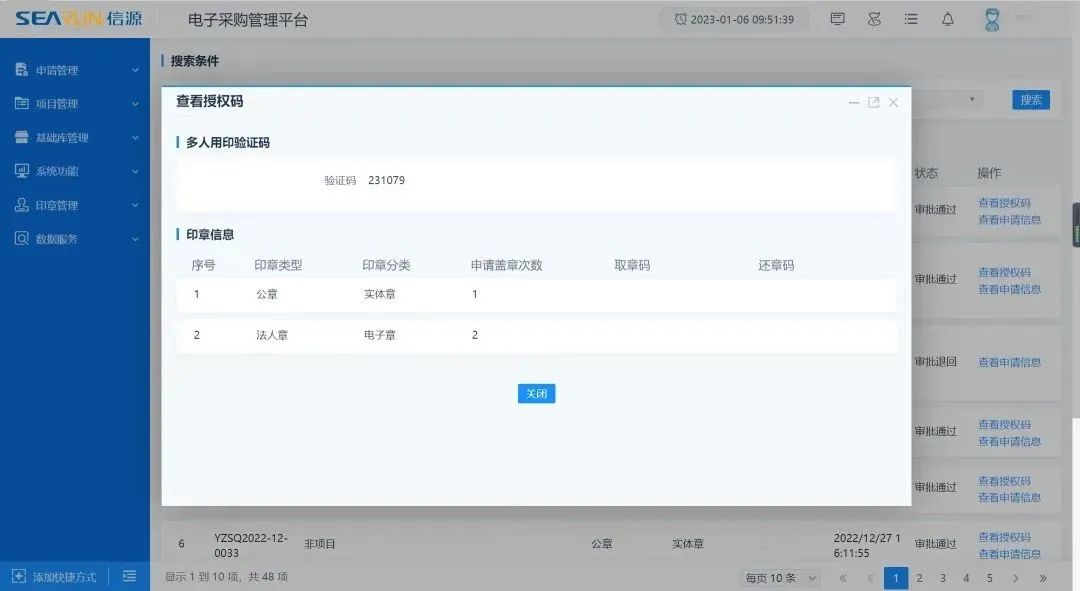The height and width of the screenshot is (591, 1080).
Task: Go to page 3 in pagination
Action: coord(942,577)
